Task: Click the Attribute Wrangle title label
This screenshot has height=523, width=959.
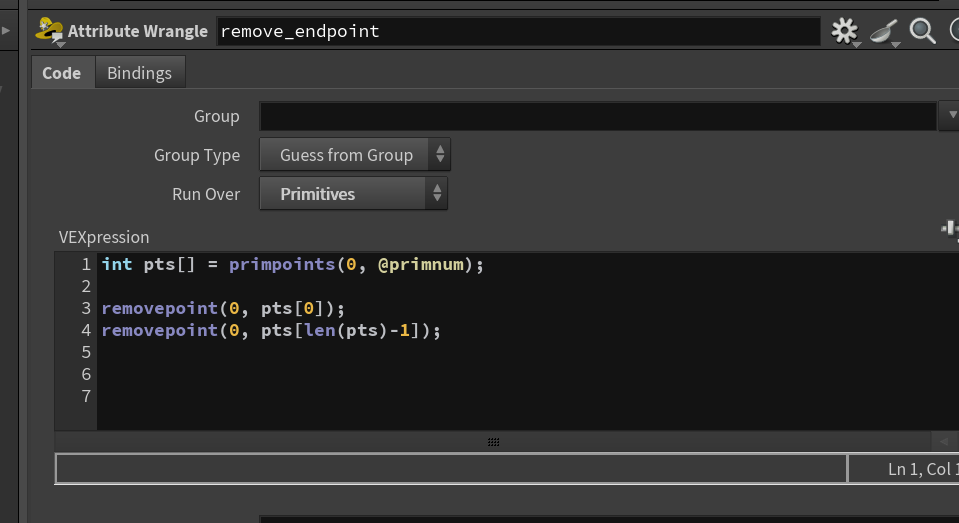Action: pyautogui.click(x=138, y=31)
